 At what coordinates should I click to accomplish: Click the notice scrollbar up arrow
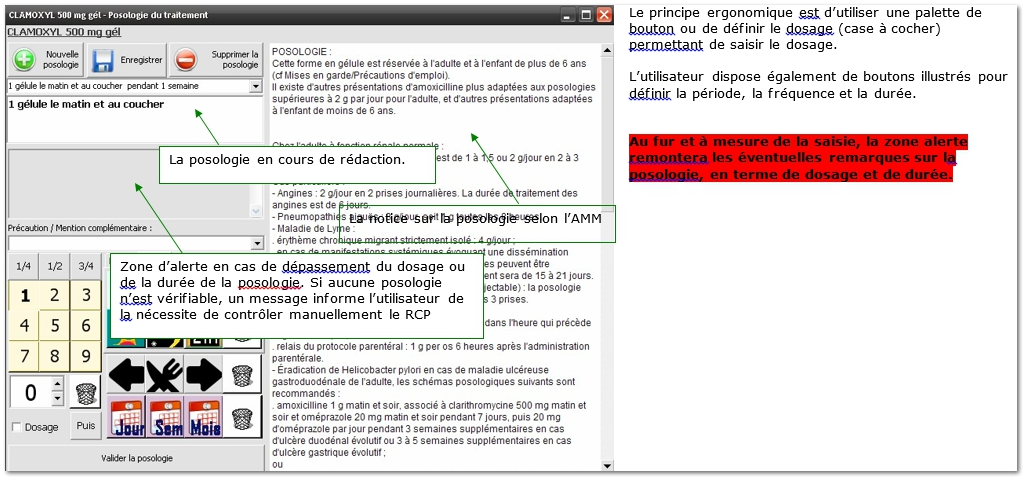(x=607, y=50)
